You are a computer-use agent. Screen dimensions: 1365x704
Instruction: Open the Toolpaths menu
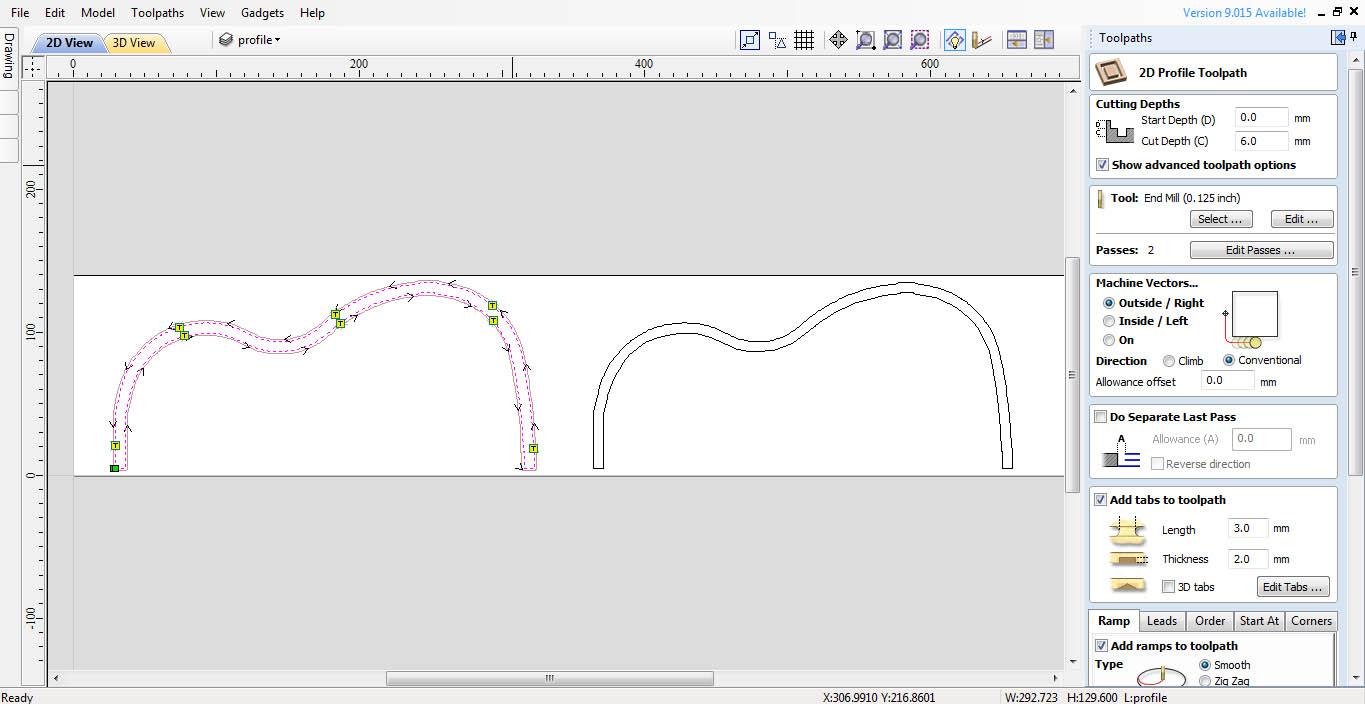[x=157, y=13]
